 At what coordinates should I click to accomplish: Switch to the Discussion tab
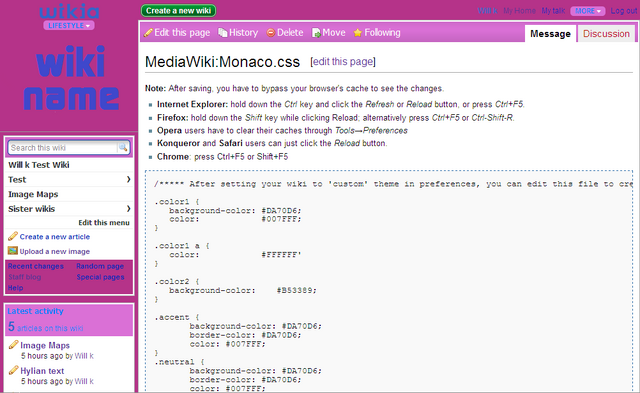click(x=606, y=33)
